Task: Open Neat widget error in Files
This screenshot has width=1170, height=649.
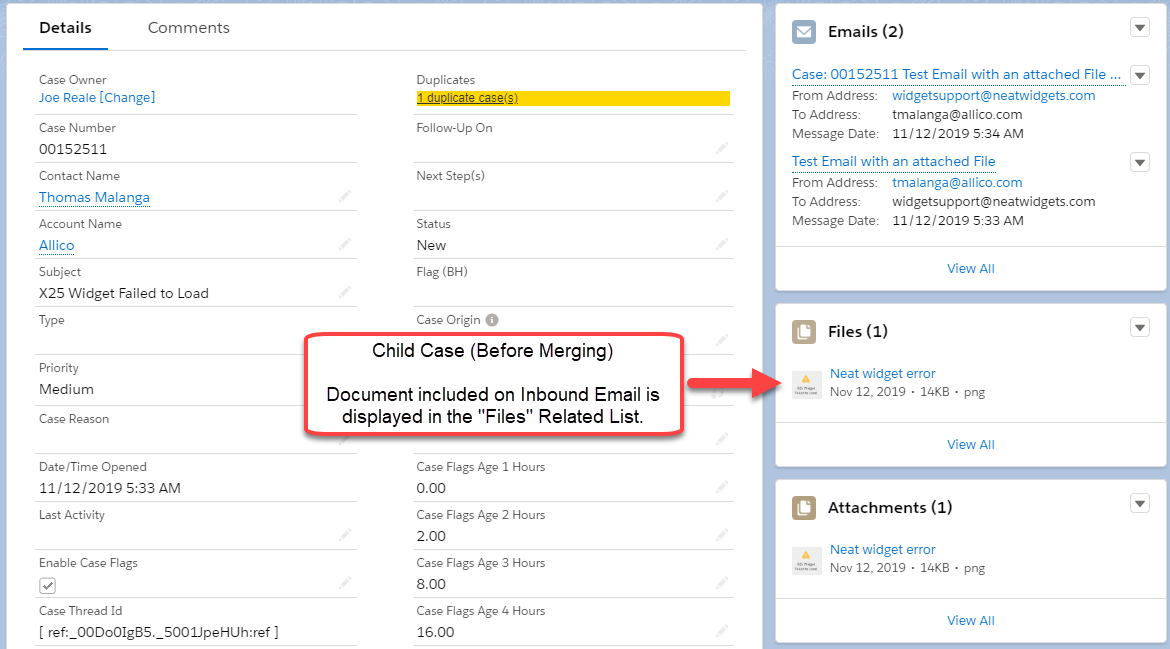Action: [x=883, y=374]
